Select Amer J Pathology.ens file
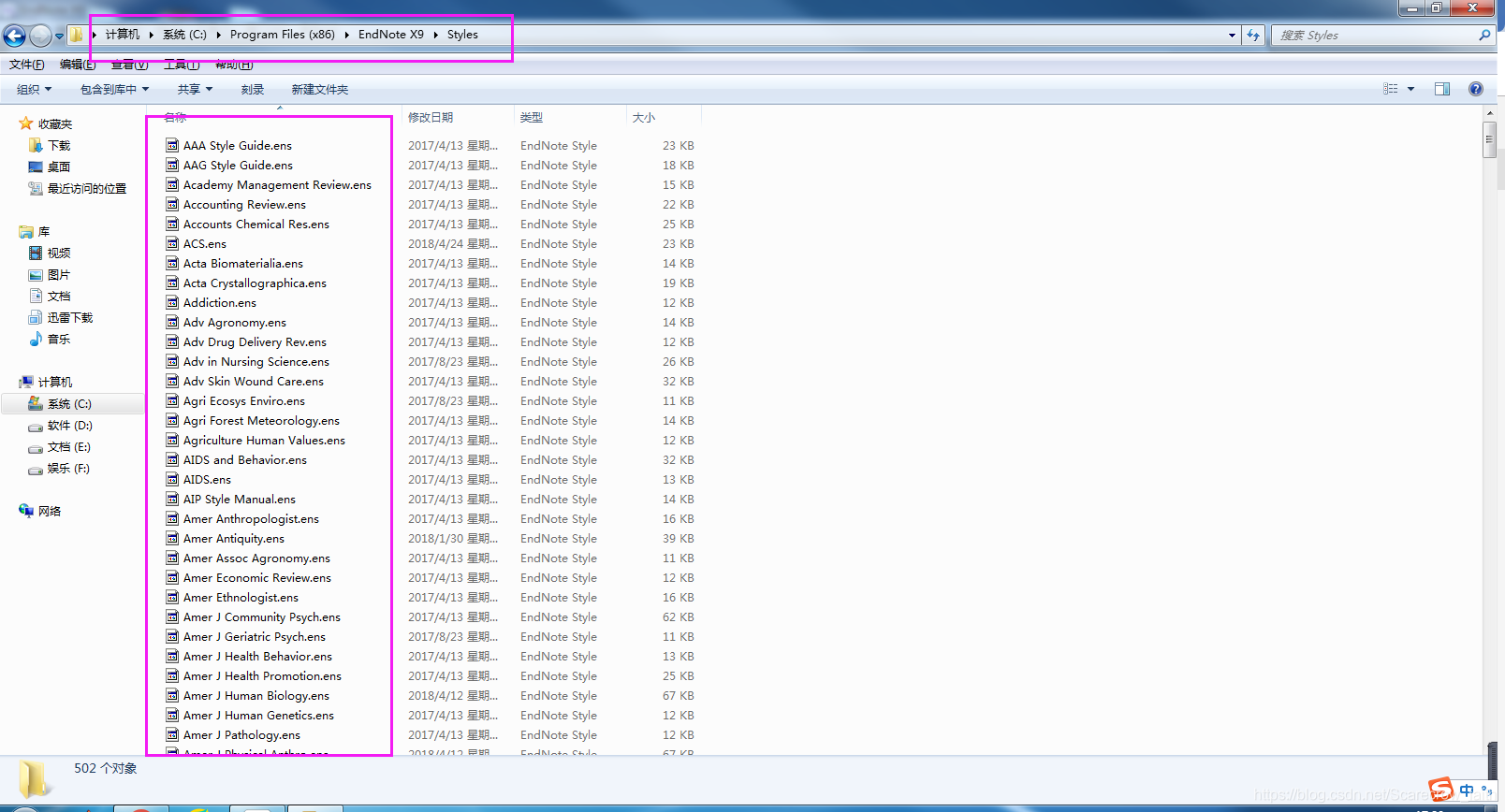The image size is (1505, 812). click(x=241, y=734)
